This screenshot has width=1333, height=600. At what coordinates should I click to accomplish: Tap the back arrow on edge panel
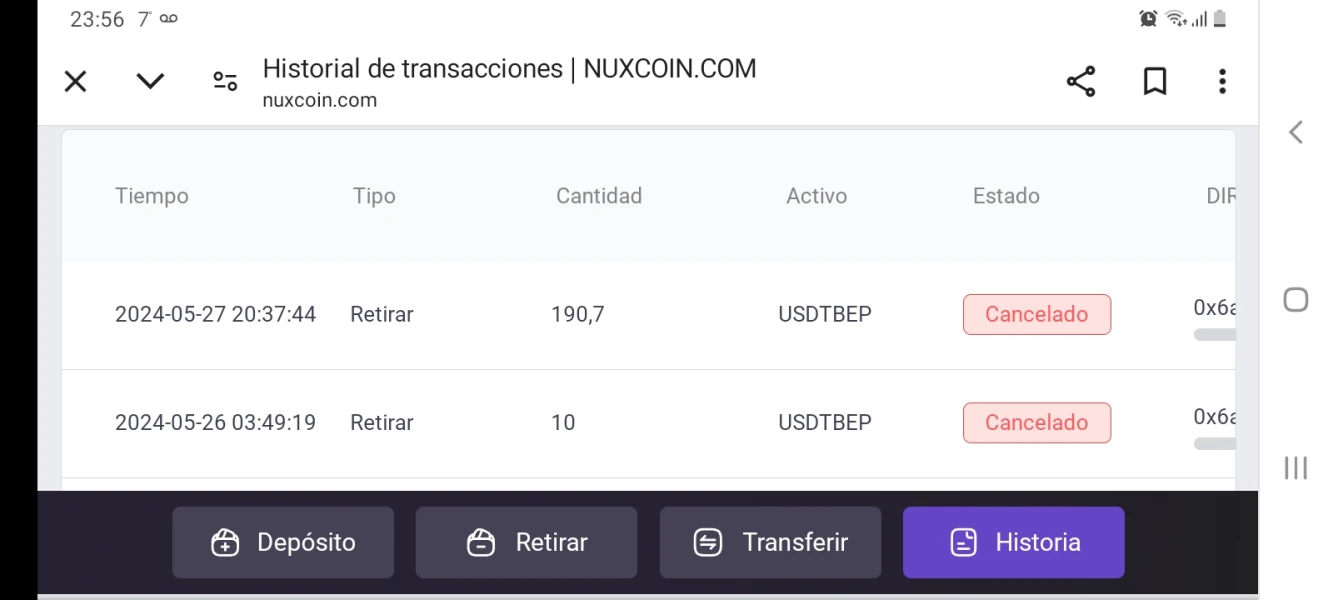[1297, 131]
